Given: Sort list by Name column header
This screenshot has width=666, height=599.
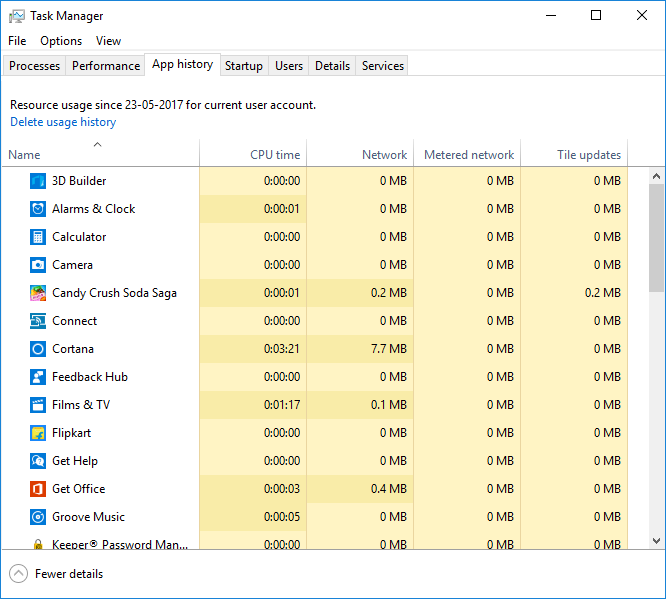Looking at the screenshot, I should 25,155.
